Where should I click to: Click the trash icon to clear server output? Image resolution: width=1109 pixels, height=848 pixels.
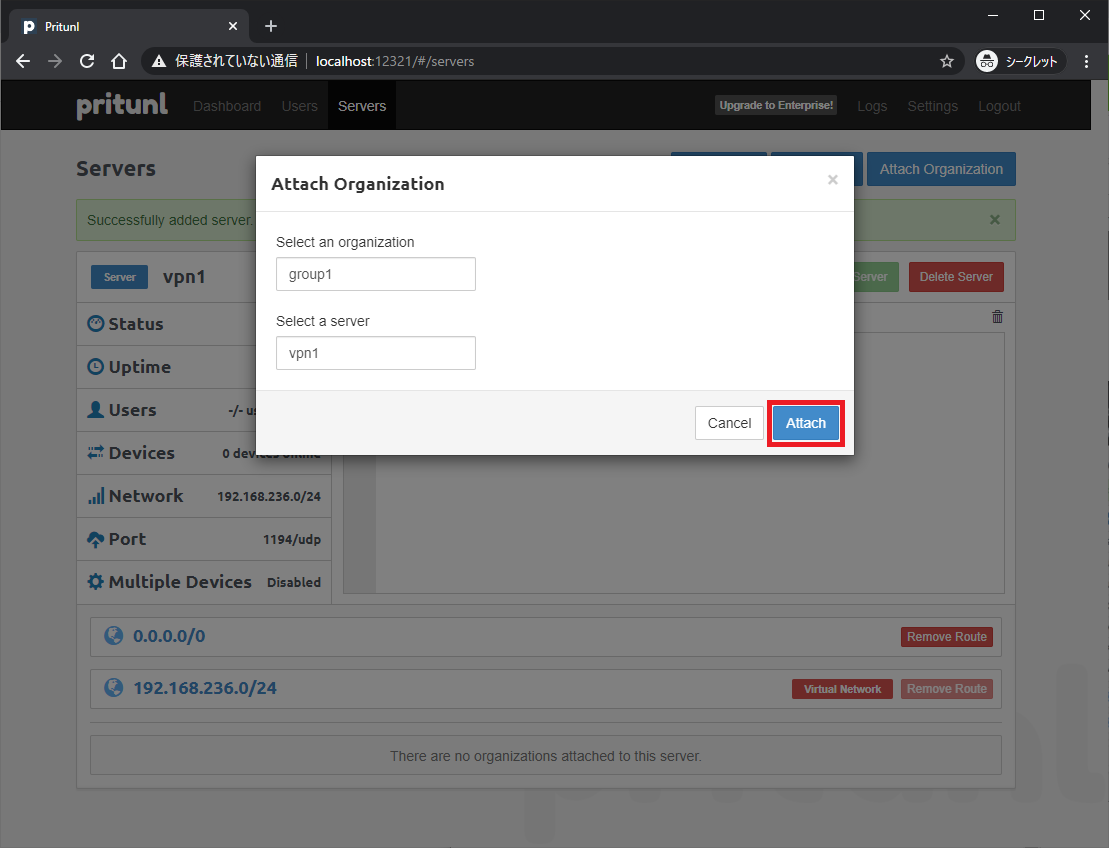click(x=997, y=317)
